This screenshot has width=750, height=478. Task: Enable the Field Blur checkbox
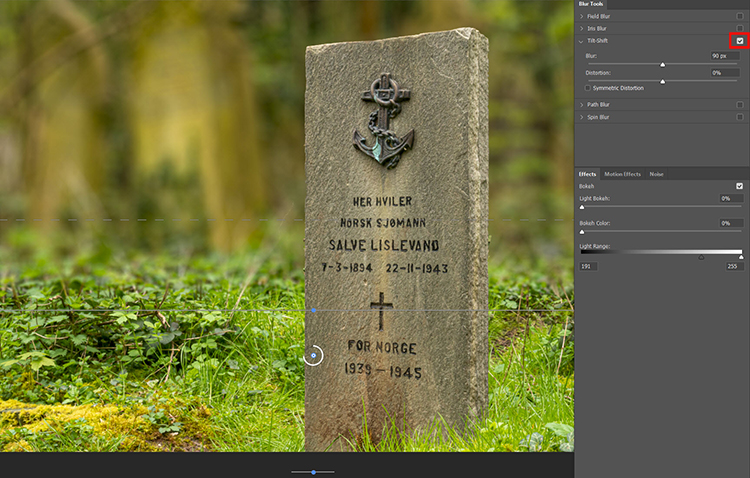[x=739, y=16]
